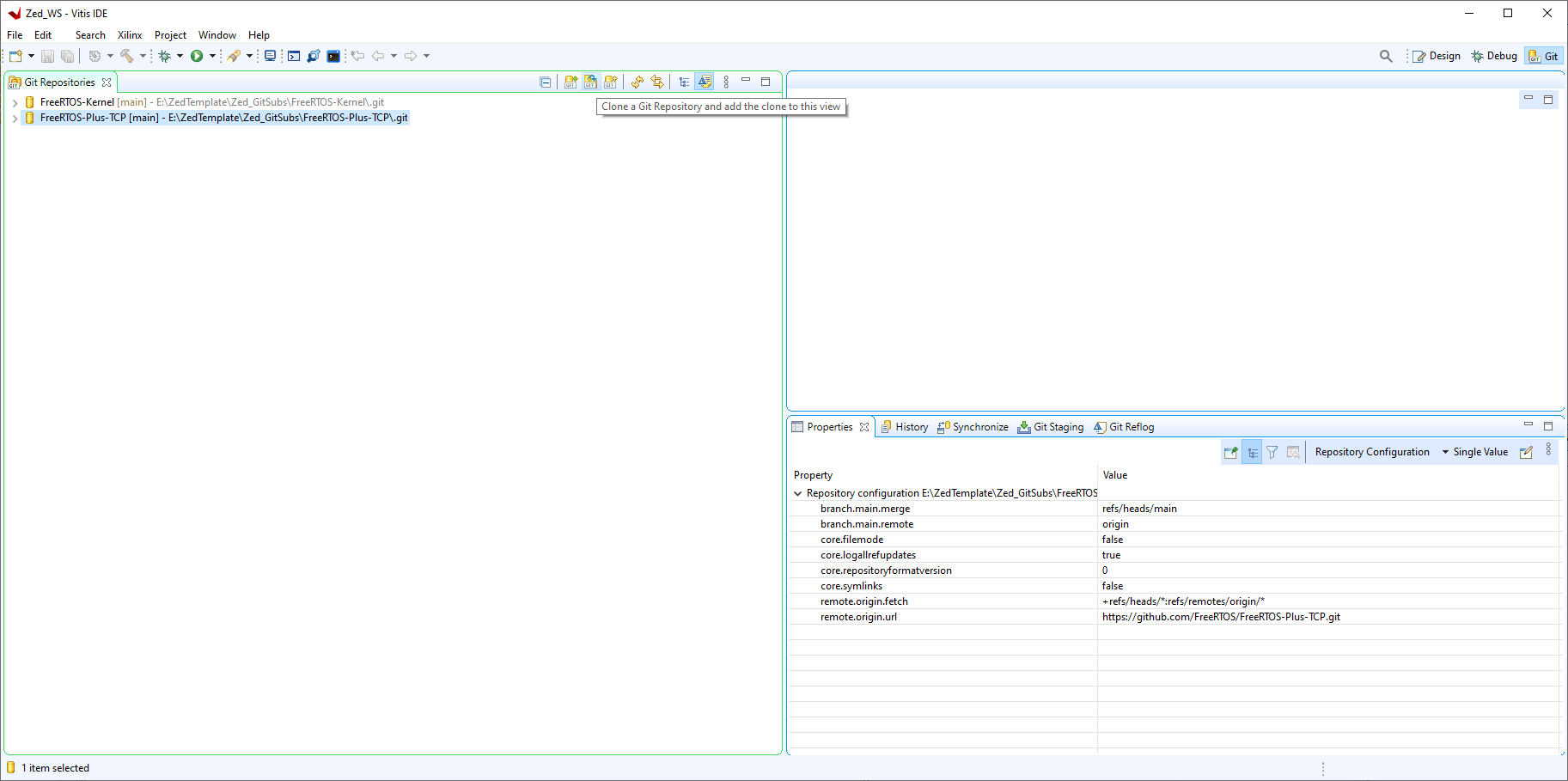Click the Save disk icon
The image size is (1568, 781).
[x=47, y=56]
